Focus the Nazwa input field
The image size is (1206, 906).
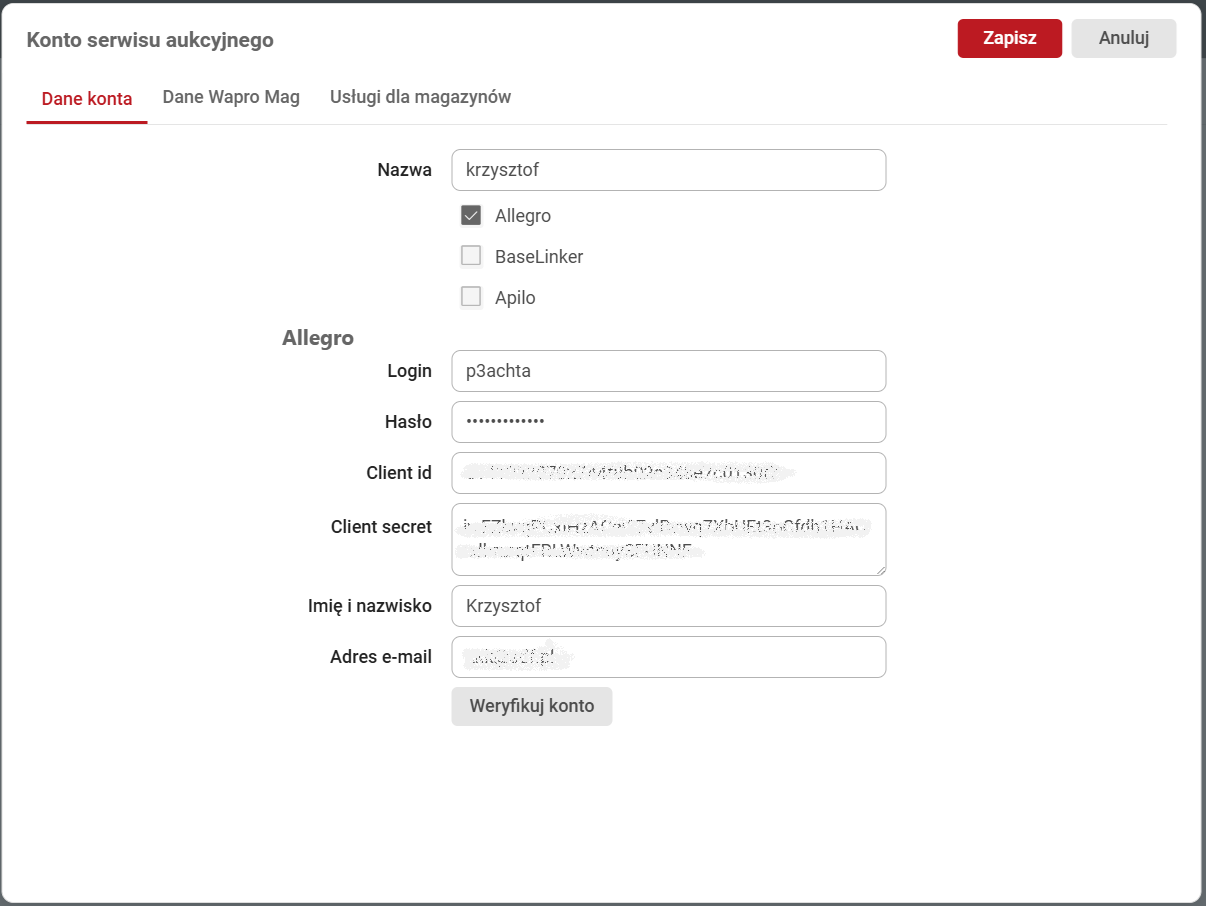[668, 170]
